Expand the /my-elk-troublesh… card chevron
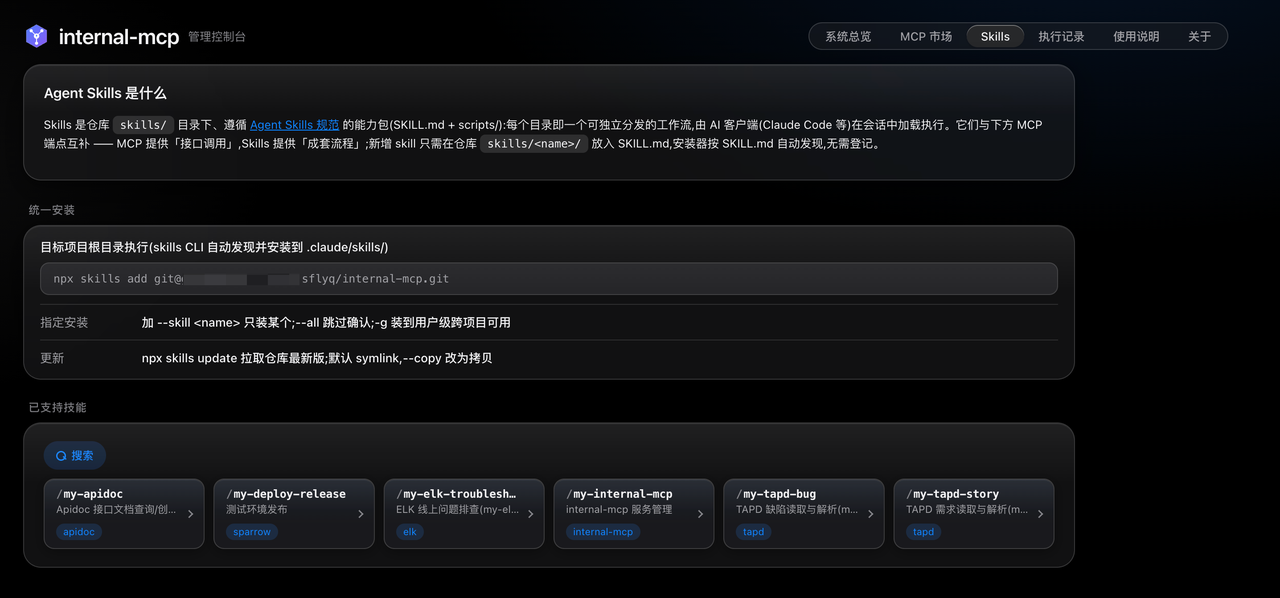Viewport: 1280px width, 598px height. (x=531, y=514)
